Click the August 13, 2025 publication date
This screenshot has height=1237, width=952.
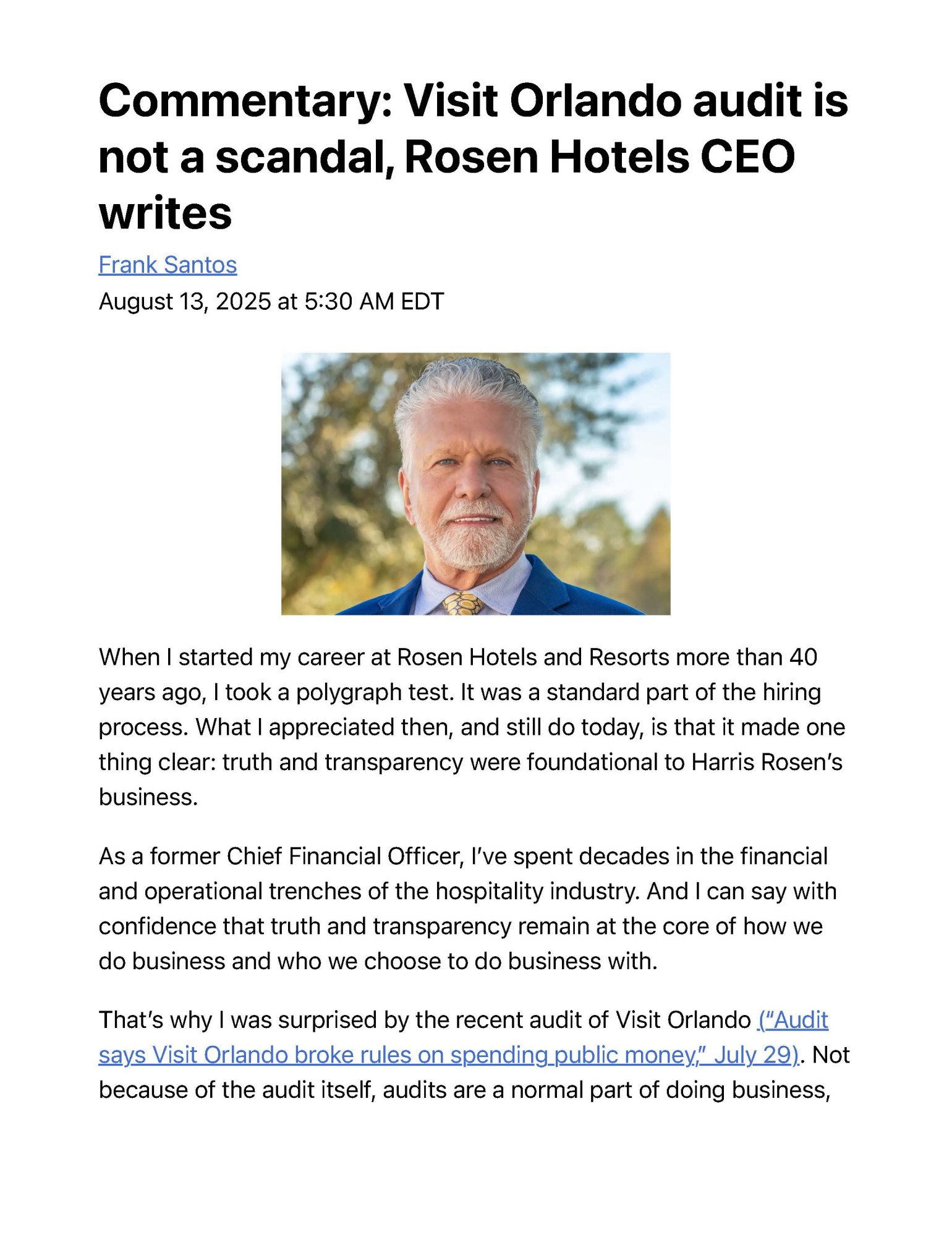tap(185, 302)
